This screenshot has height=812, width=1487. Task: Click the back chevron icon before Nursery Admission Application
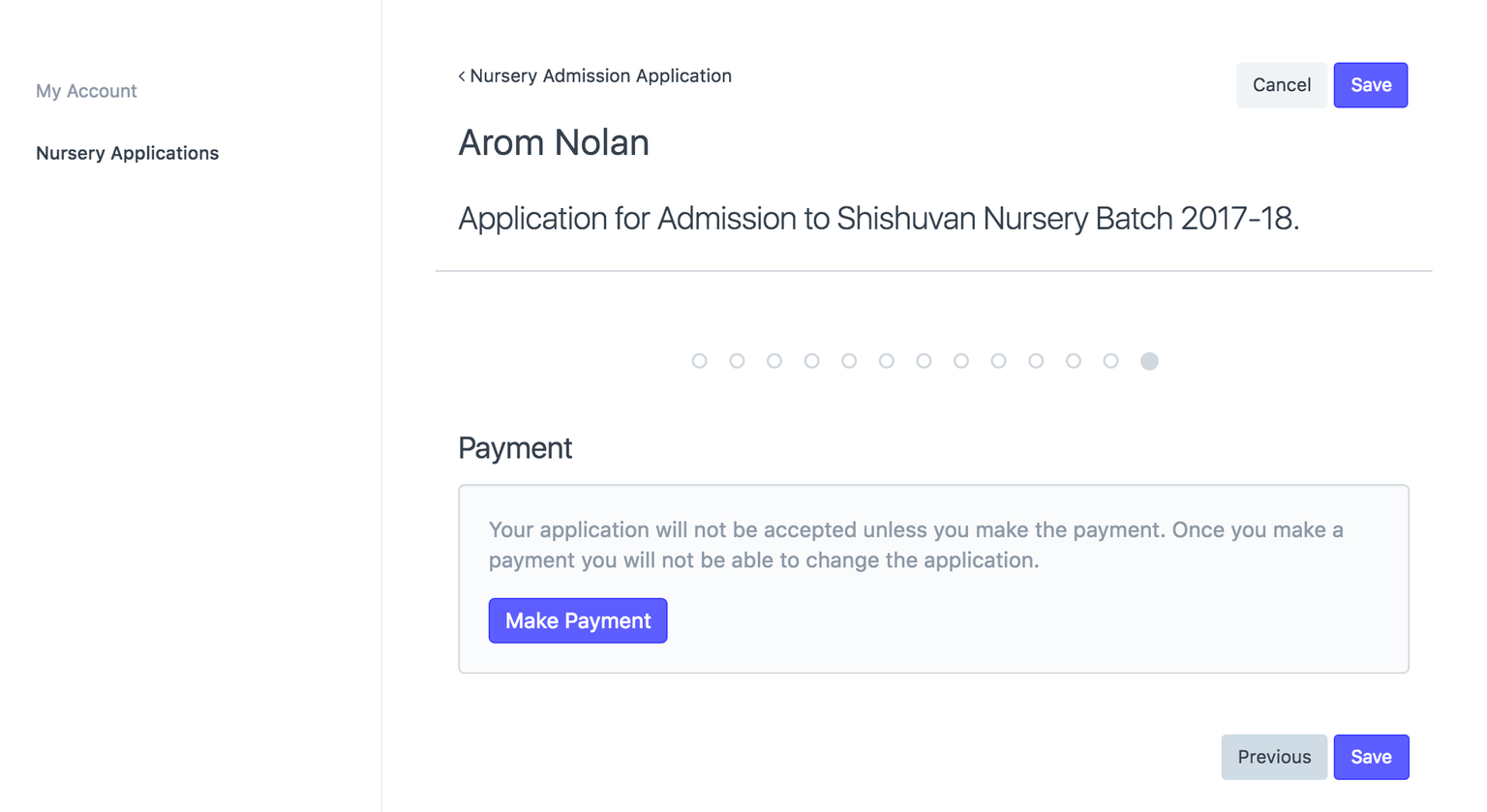coord(462,75)
